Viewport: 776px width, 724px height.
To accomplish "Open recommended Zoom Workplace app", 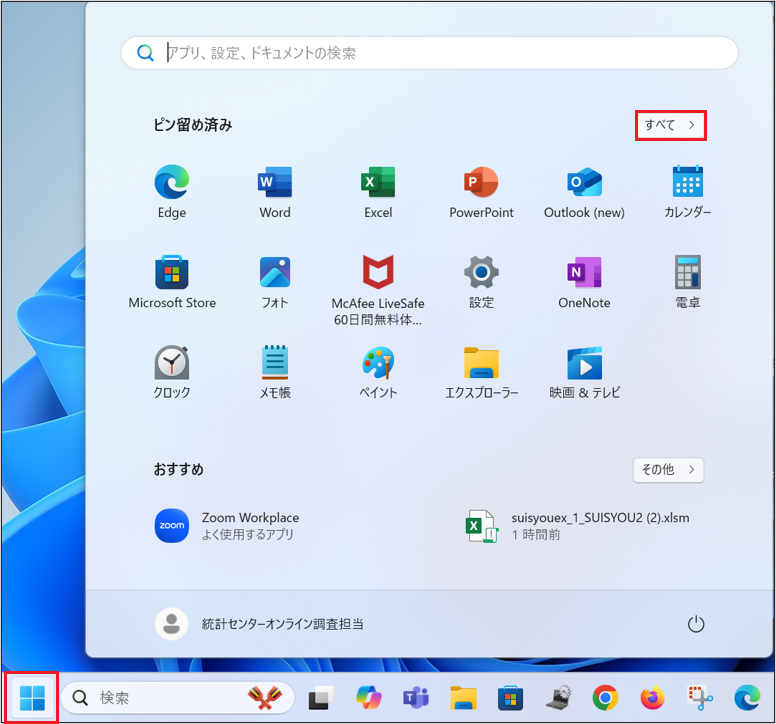I will pyautogui.click(x=228, y=526).
